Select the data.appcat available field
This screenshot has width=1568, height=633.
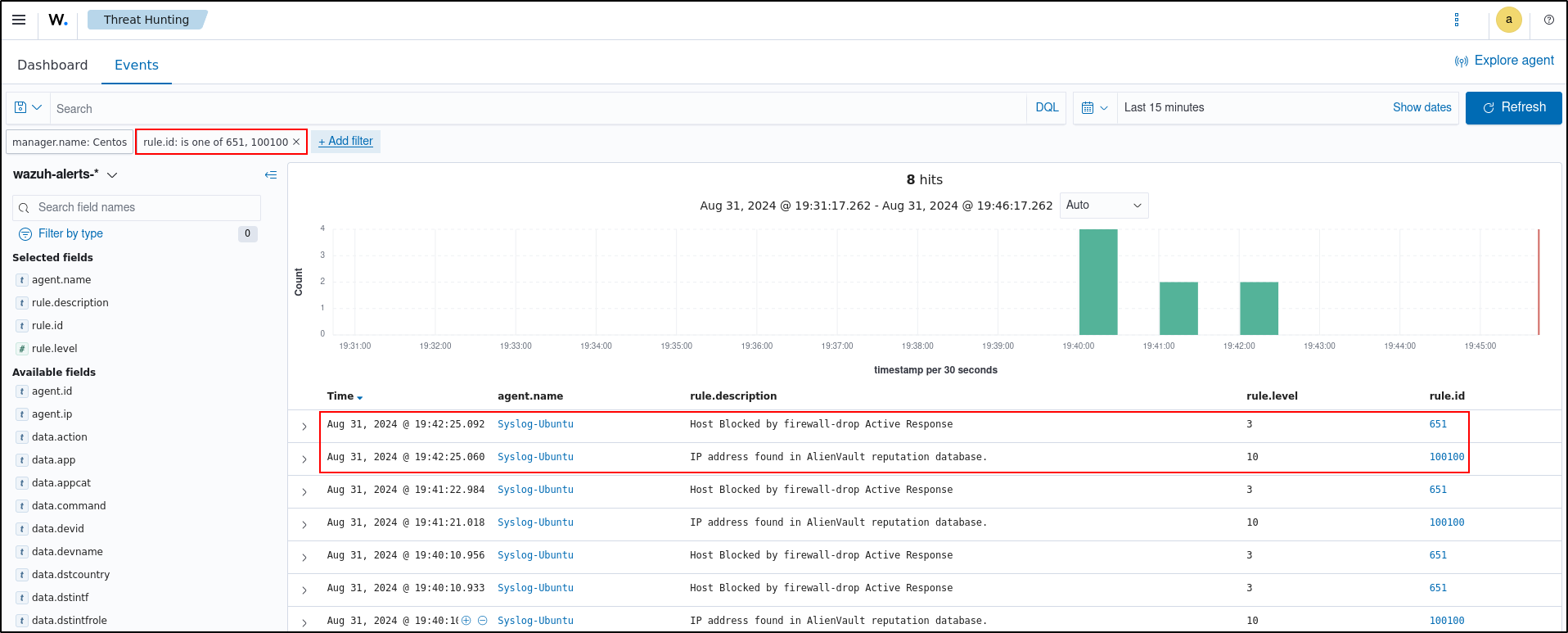pos(61,483)
